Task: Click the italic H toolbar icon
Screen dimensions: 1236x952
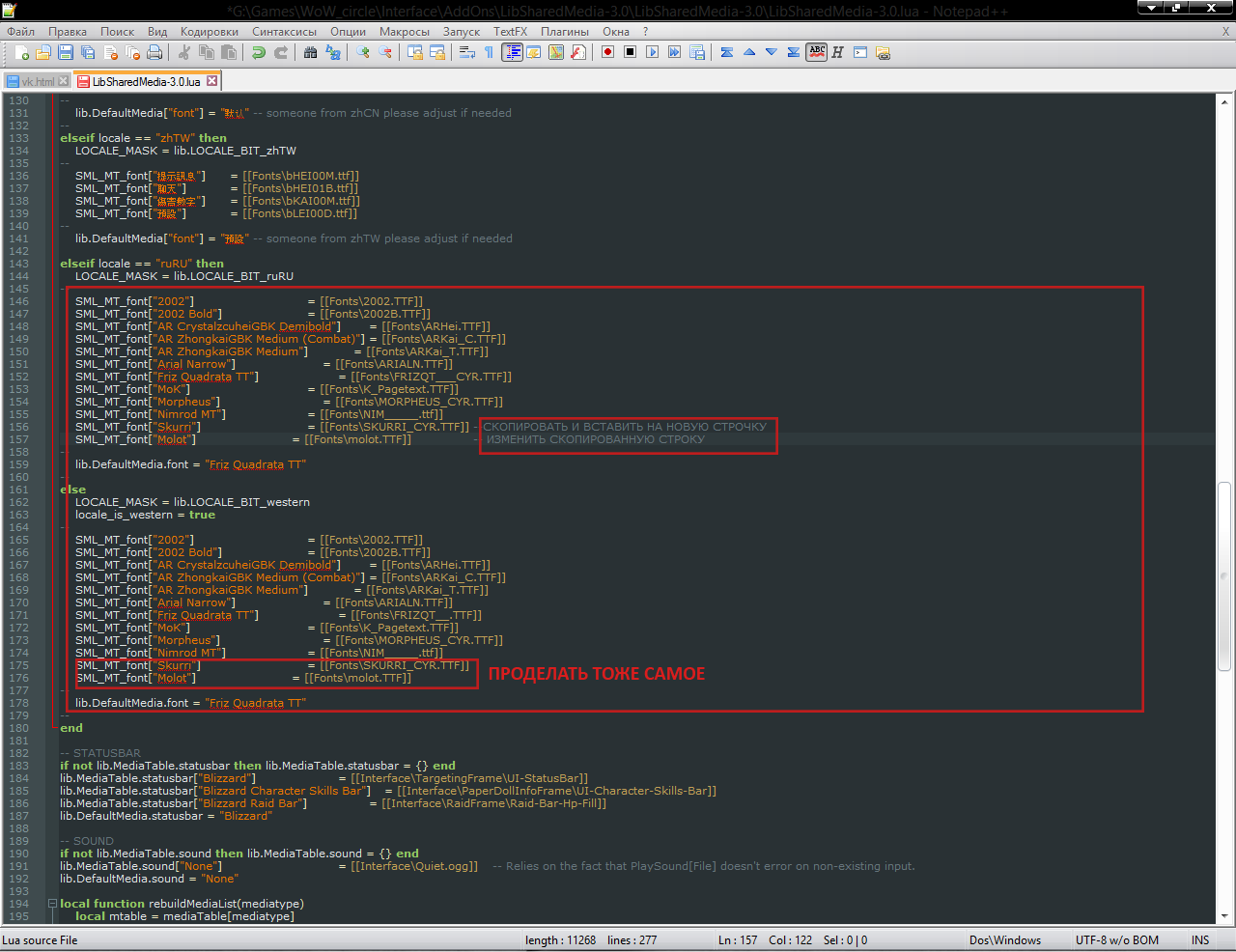Action: coord(837,52)
